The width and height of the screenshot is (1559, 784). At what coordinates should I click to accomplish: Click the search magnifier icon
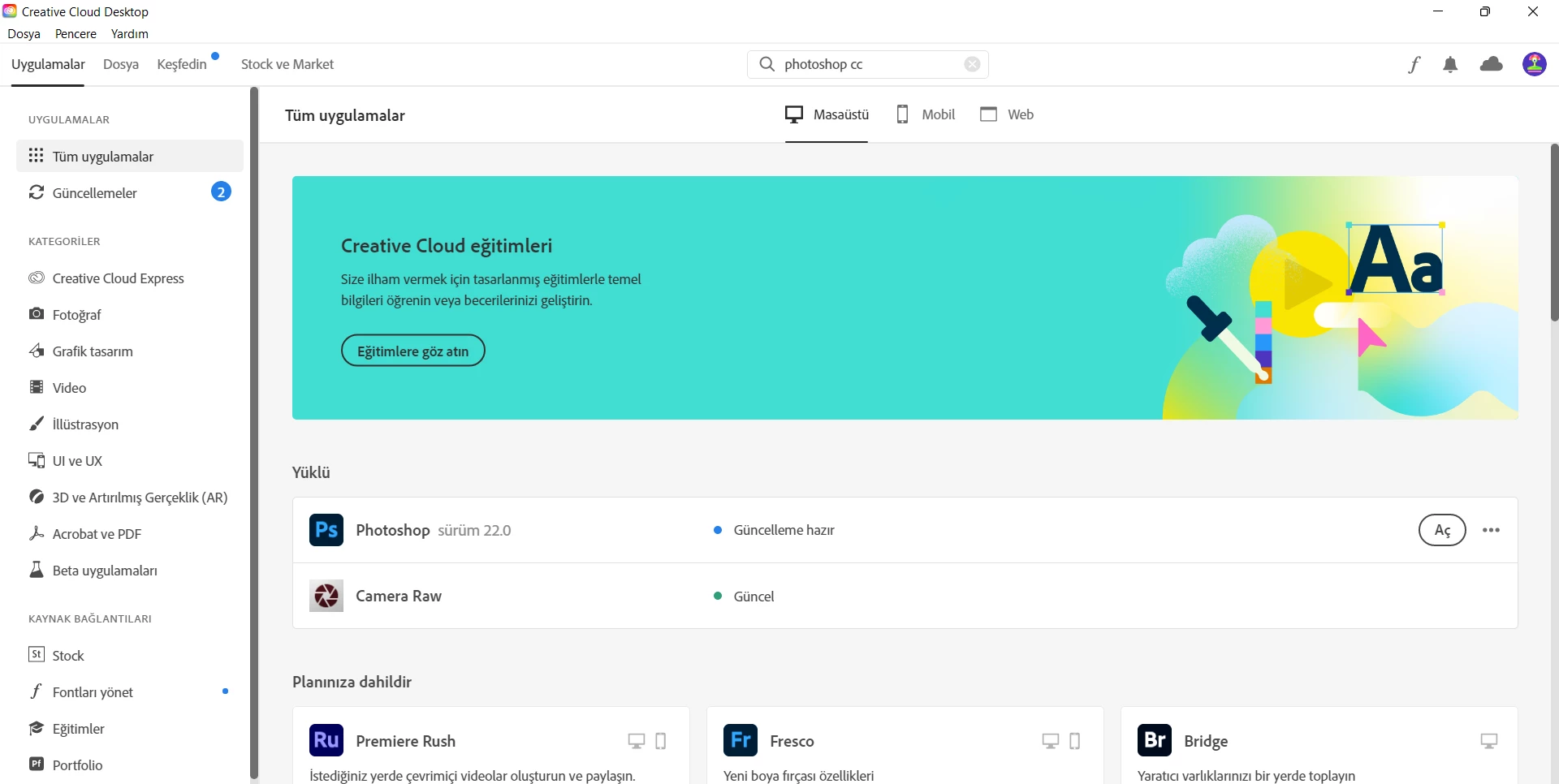(767, 64)
